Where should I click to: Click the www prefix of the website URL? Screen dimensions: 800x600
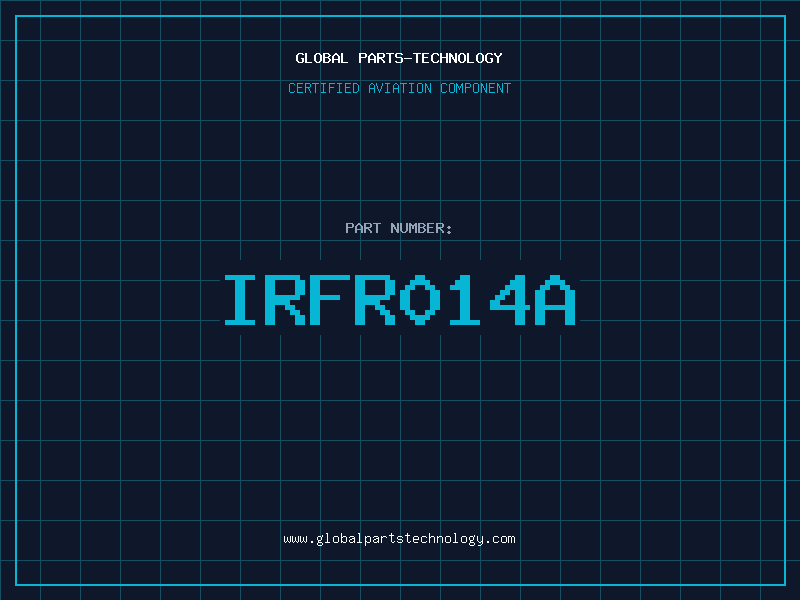295,539
